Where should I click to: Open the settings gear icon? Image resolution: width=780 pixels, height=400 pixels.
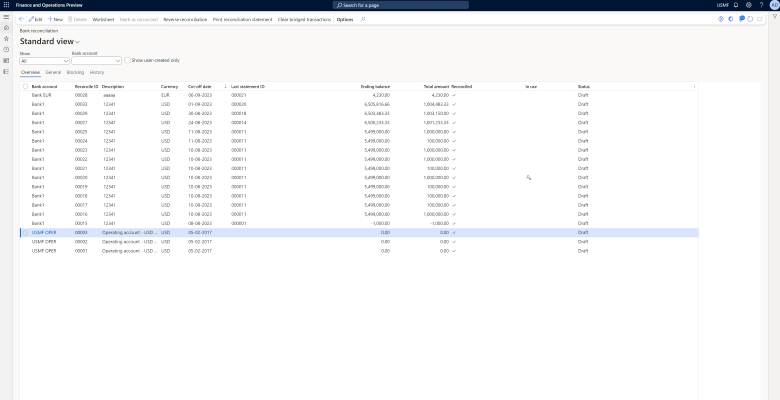click(749, 5)
